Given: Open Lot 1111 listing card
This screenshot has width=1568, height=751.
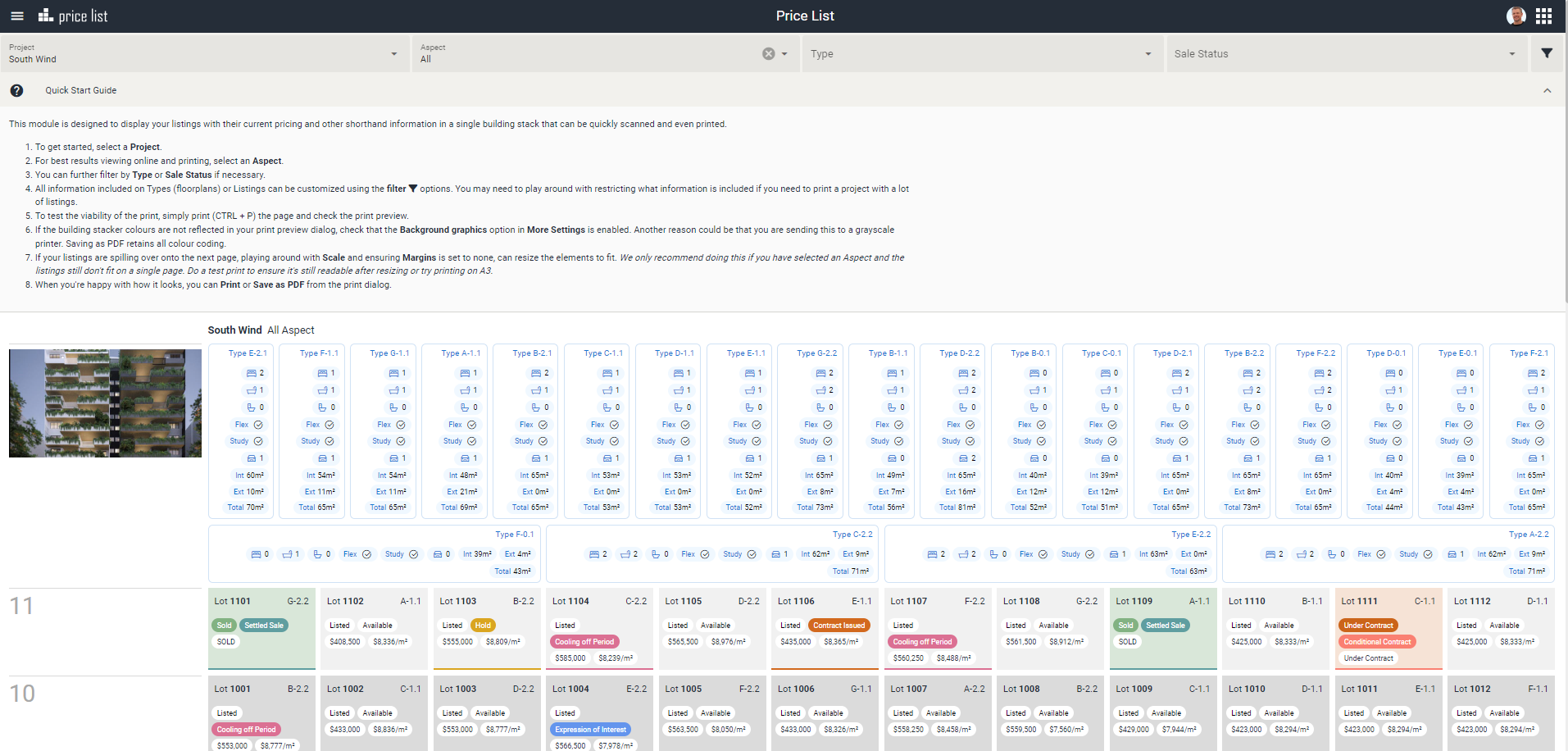Looking at the screenshot, I should point(1388,629).
